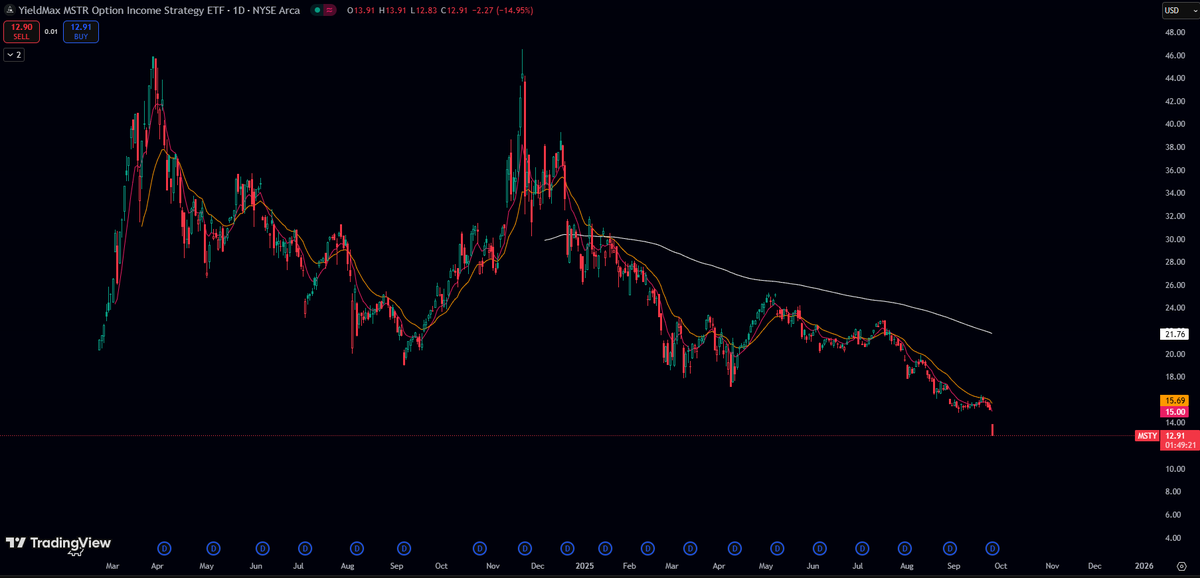The height and width of the screenshot is (578, 1200).
Task: Click the dividend marker for Jul 2025
Action: [x=862, y=548]
